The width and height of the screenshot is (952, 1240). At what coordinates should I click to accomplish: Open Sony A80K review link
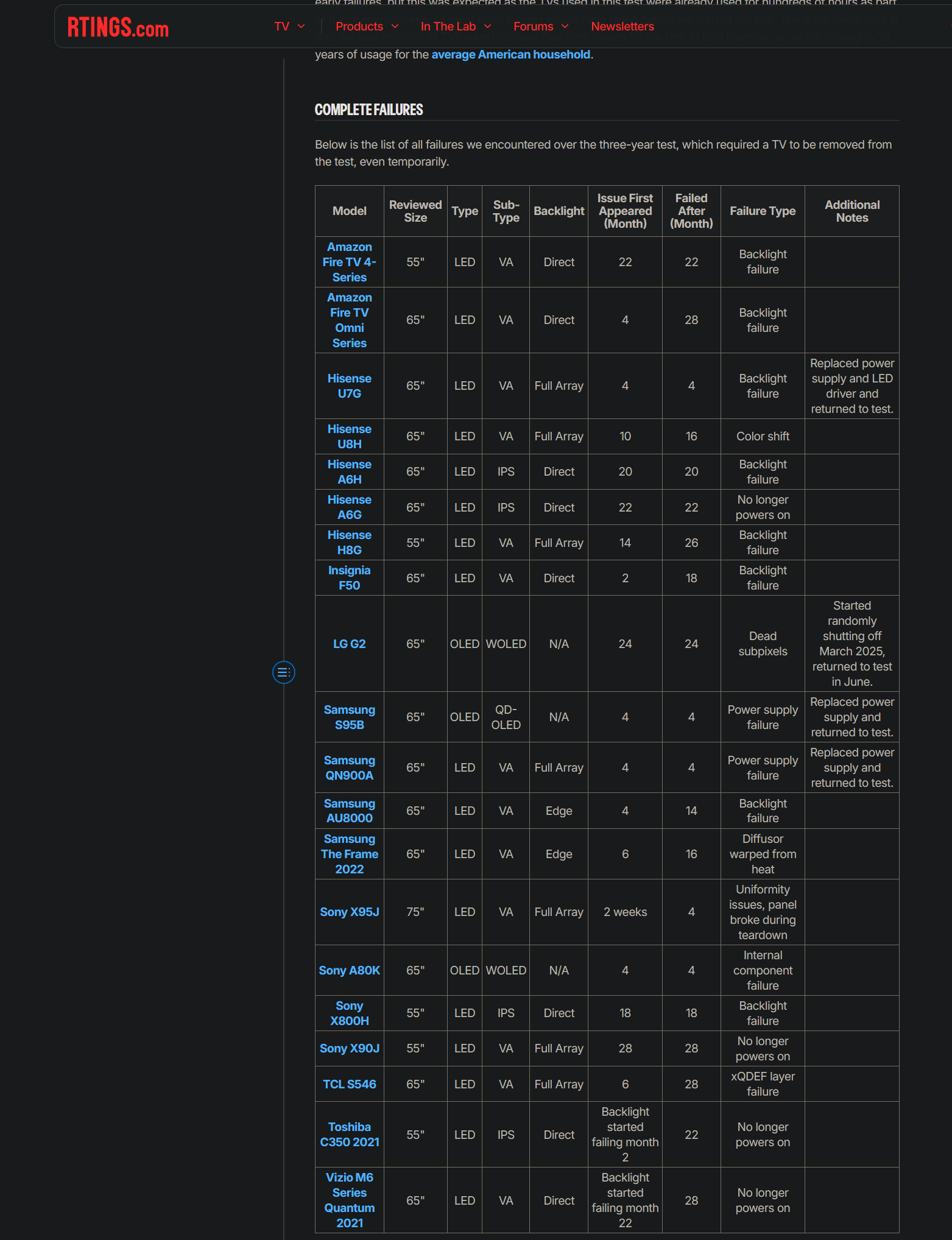coord(350,970)
